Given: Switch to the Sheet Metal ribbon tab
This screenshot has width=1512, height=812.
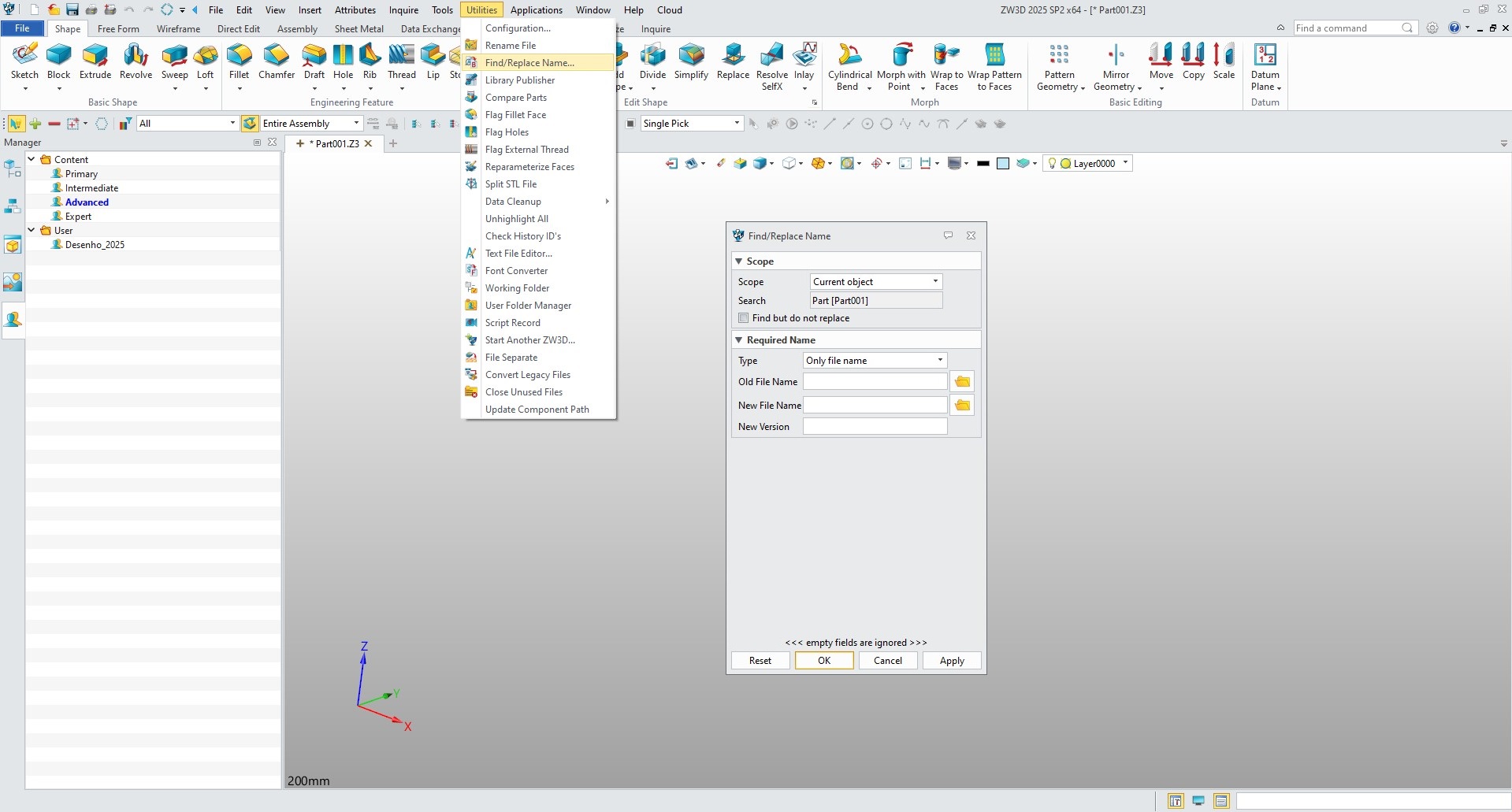Looking at the screenshot, I should point(358,29).
